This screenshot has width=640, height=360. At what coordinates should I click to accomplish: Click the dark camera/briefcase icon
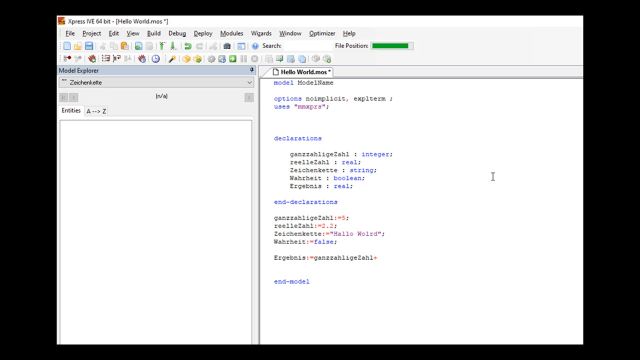point(227,46)
